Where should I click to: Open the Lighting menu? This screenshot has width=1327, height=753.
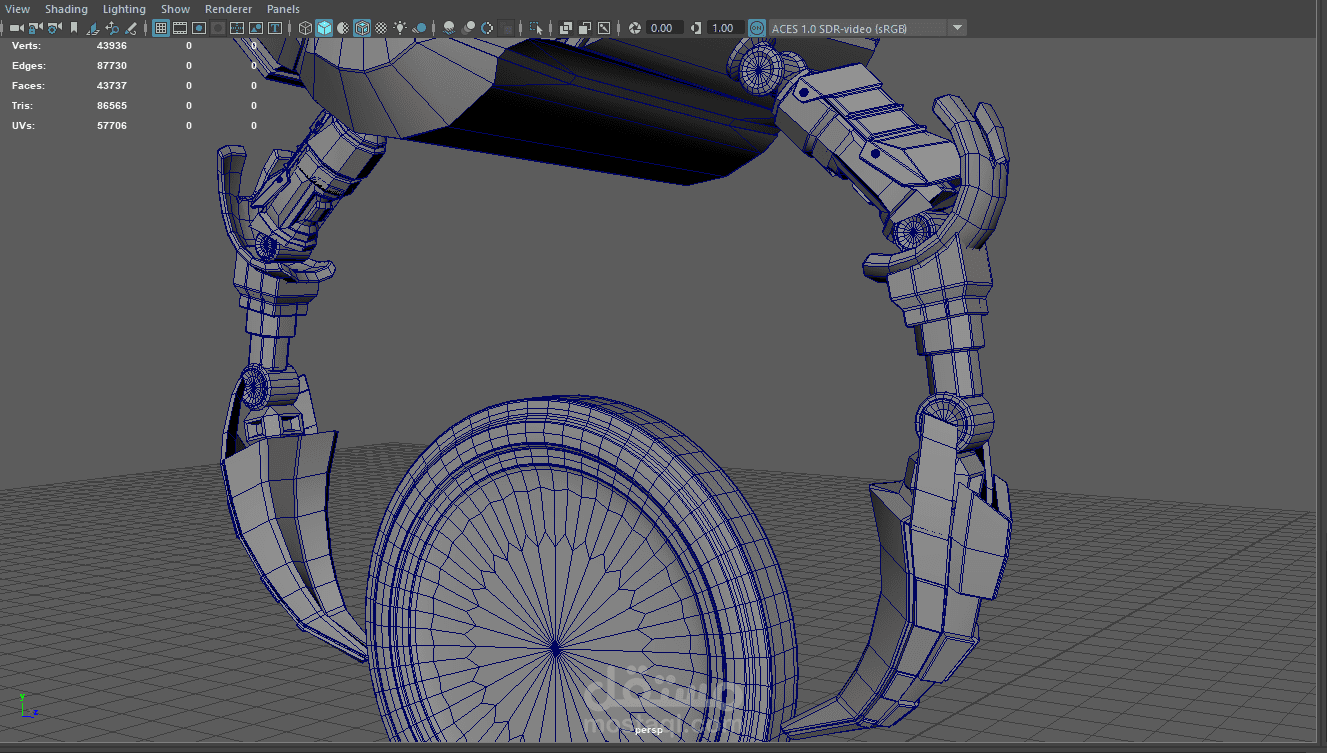coord(124,9)
